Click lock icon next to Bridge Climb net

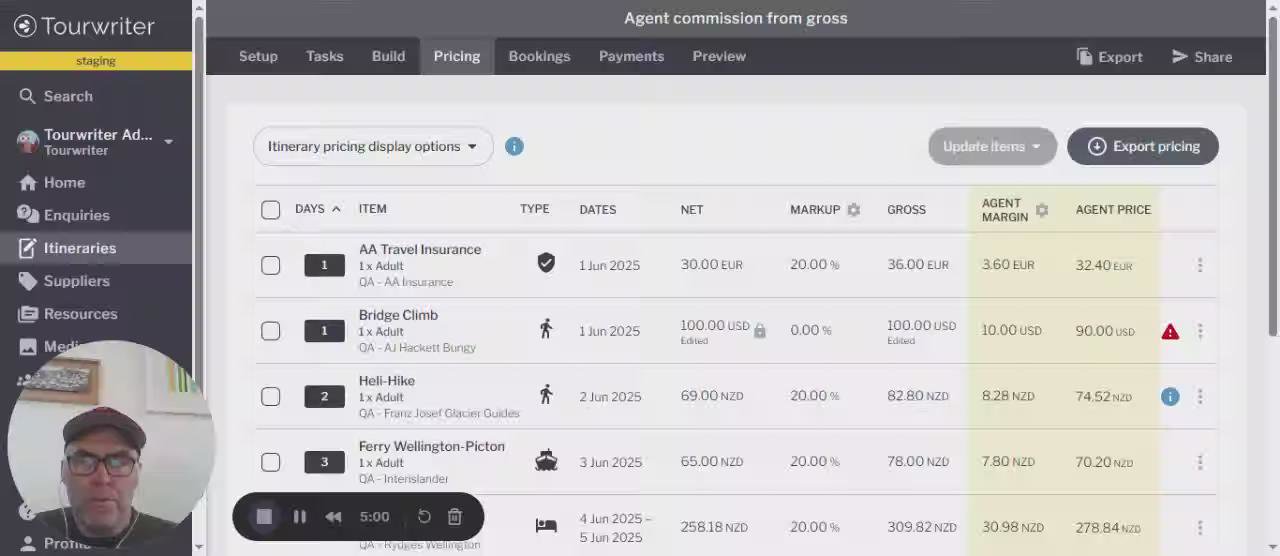pyautogui.click(x=759, y=331)
